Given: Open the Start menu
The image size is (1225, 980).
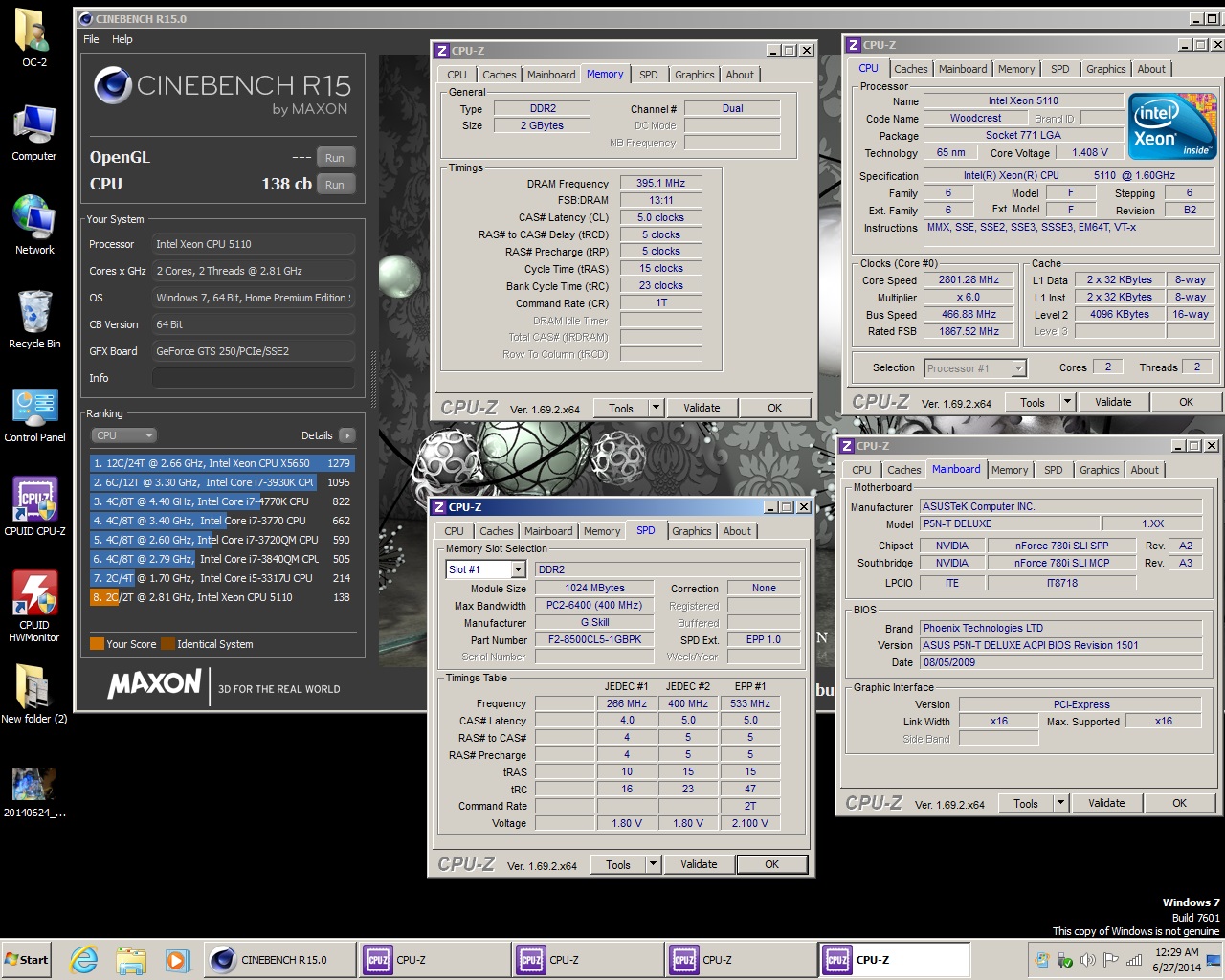Looking at the screenshot, I should click(27, 960).
